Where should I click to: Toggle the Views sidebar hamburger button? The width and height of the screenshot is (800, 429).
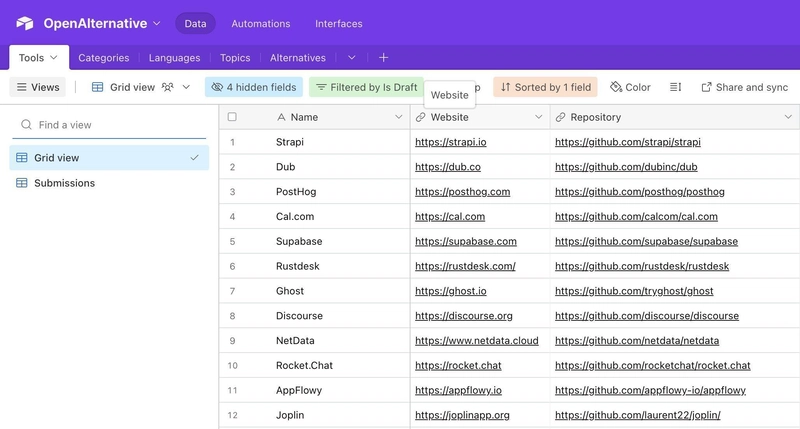38,87
